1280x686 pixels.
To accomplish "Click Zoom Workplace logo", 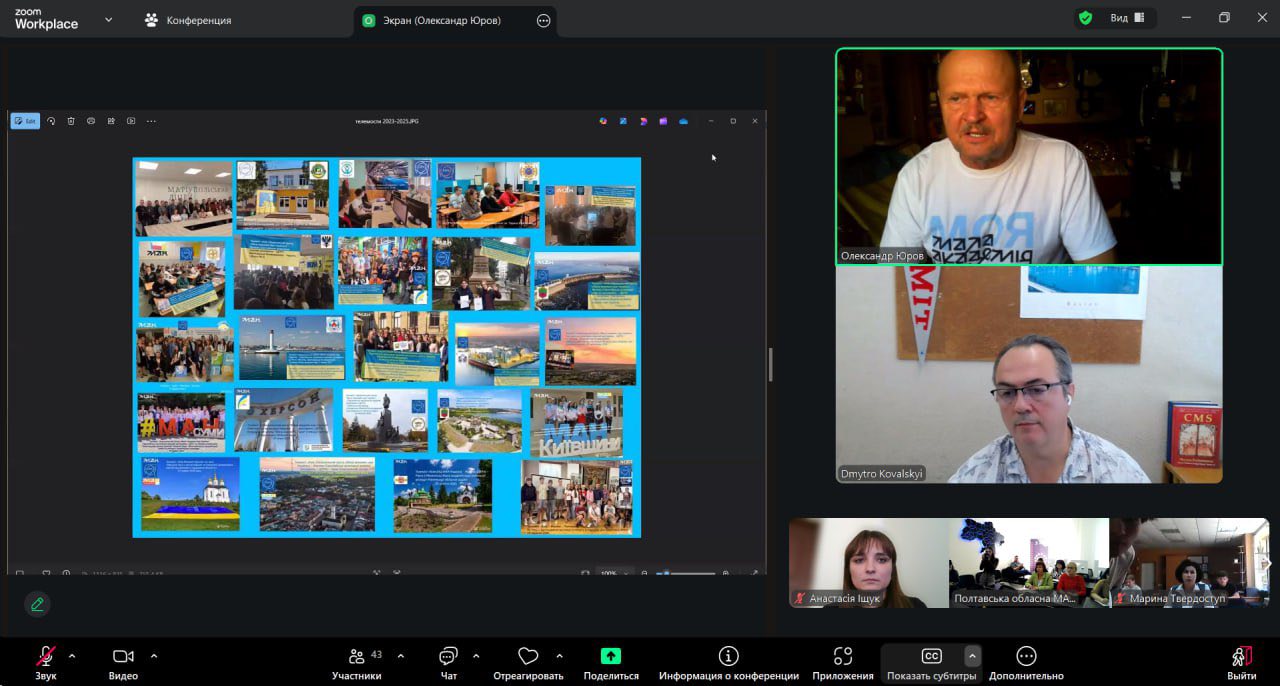I will click(46, 19).
